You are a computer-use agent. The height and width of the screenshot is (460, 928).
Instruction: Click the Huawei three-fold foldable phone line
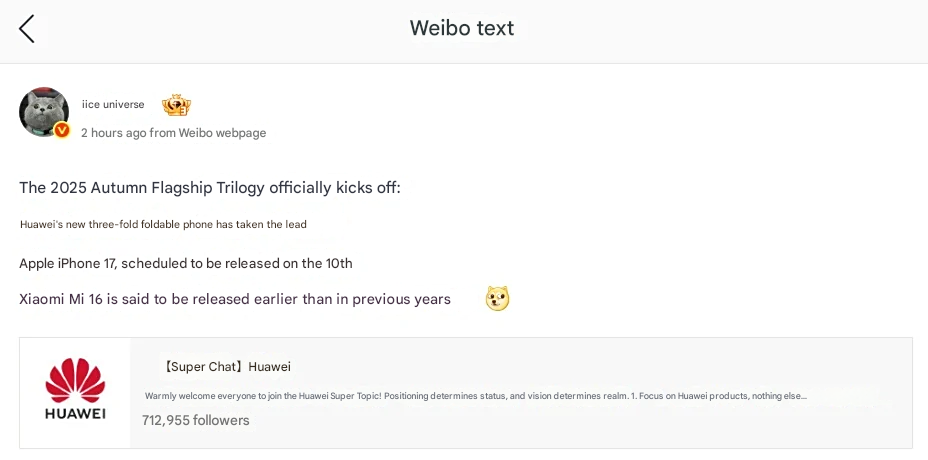163,224
